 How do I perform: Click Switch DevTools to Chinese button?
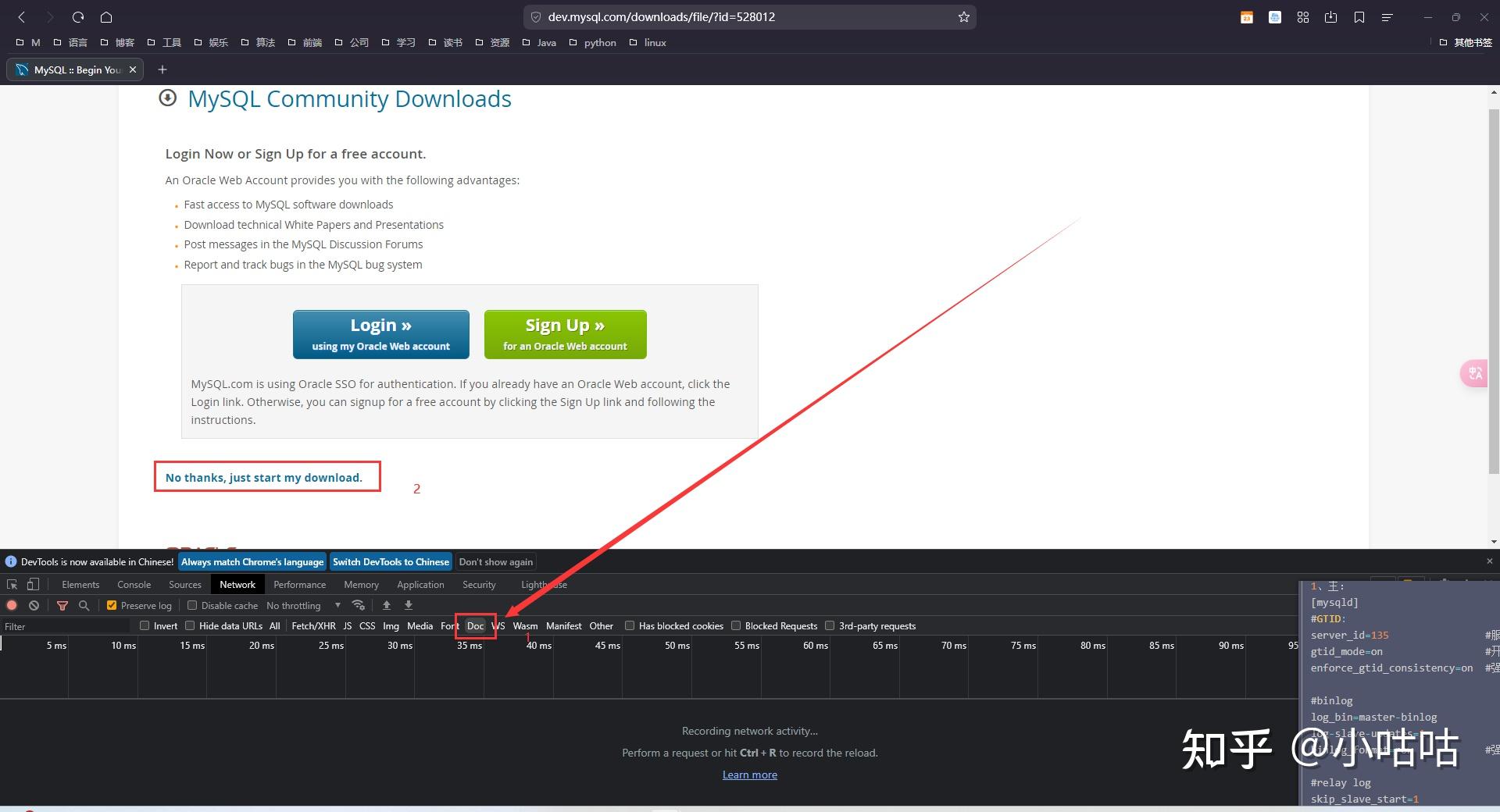(391, 561)
